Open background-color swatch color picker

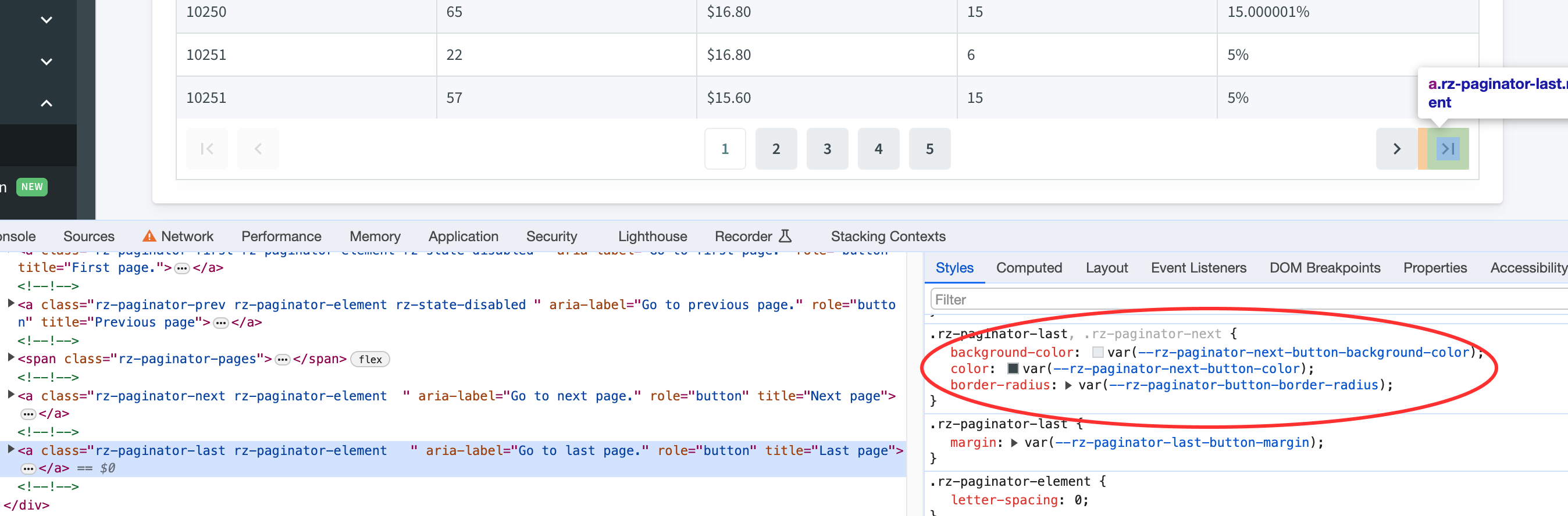(x=1097, y=352)
